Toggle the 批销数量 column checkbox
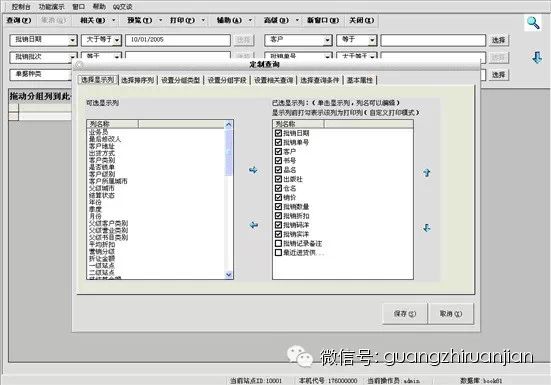 pyautogui.click(x=278, y=207)
